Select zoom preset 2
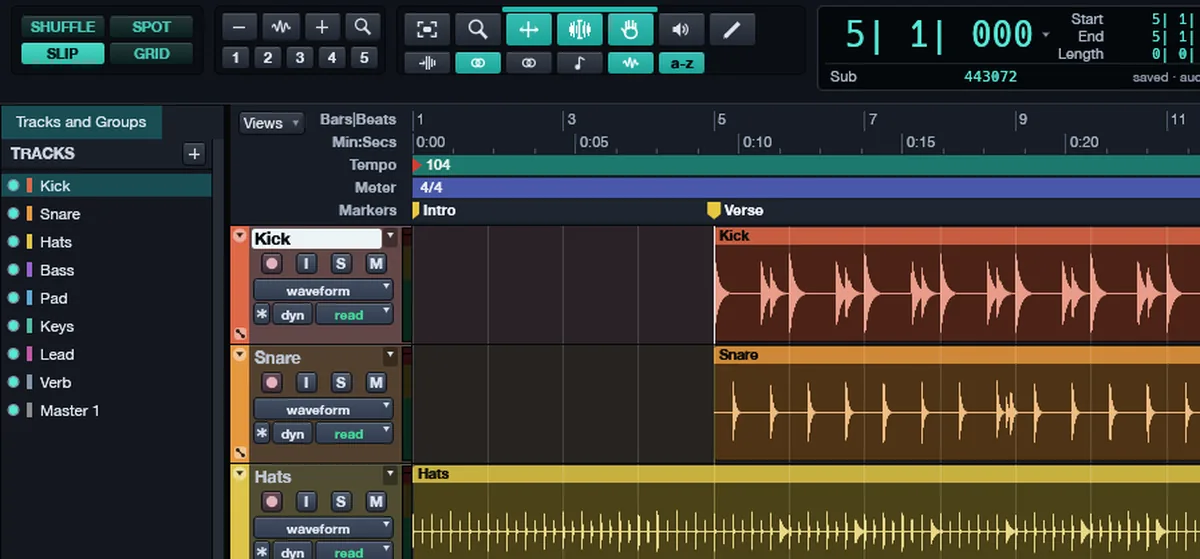 click(x=267, y=58)
